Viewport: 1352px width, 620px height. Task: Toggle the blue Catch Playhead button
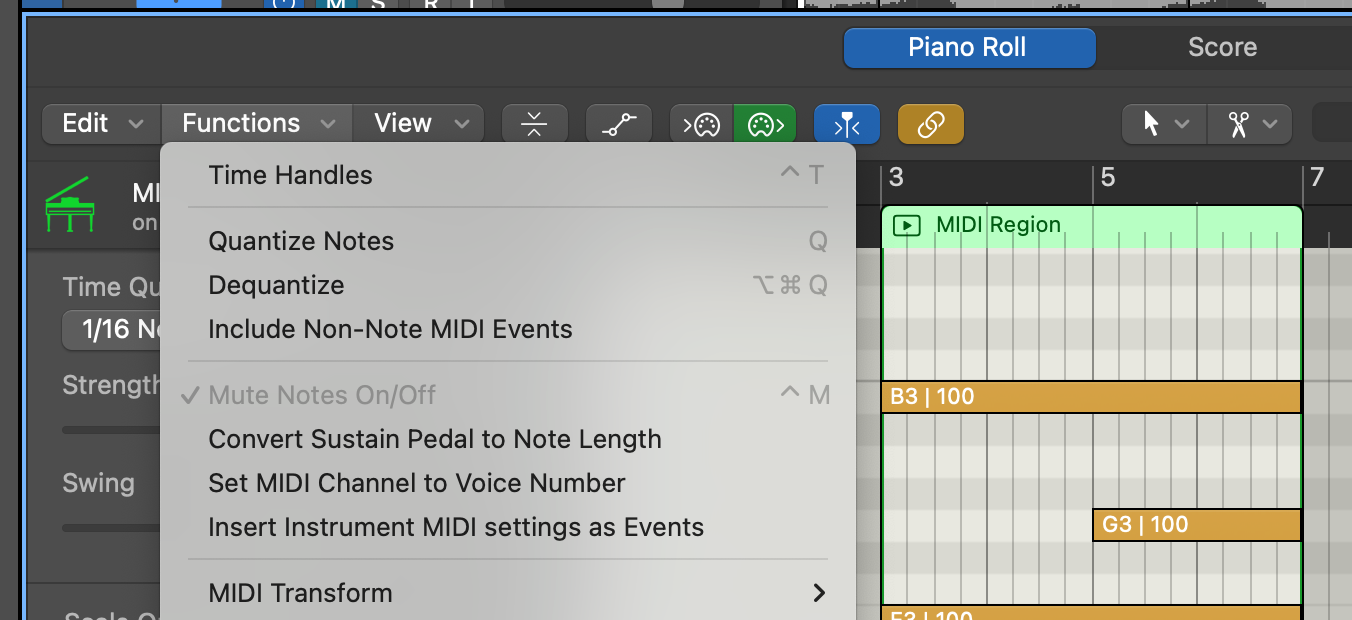(847, 124)
